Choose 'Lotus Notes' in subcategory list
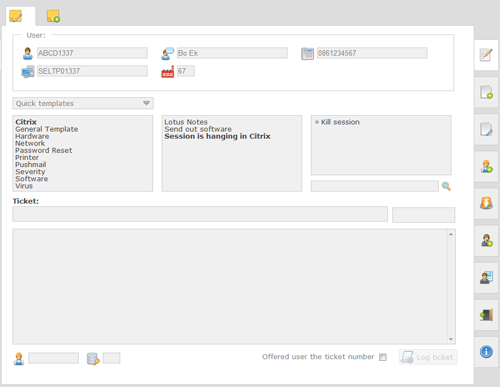The image size is (500, 387). click(186, 122)
